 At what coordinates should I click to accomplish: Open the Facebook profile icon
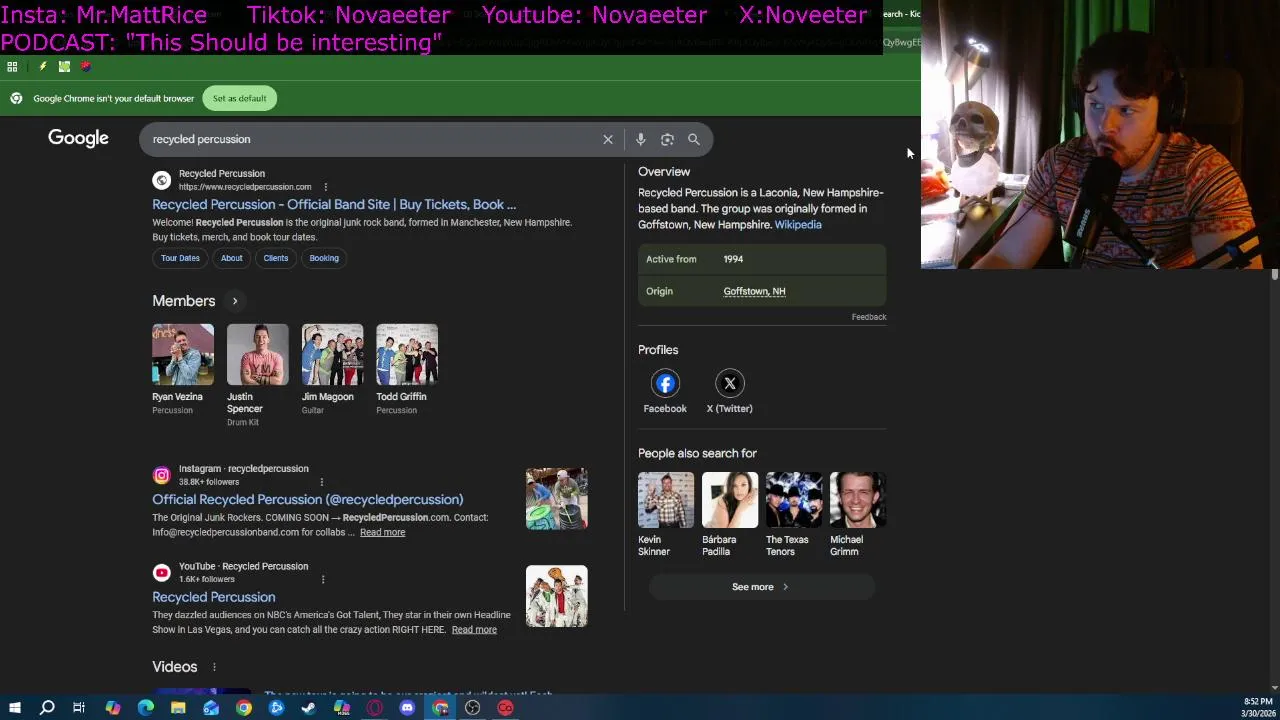pos(665,383)
